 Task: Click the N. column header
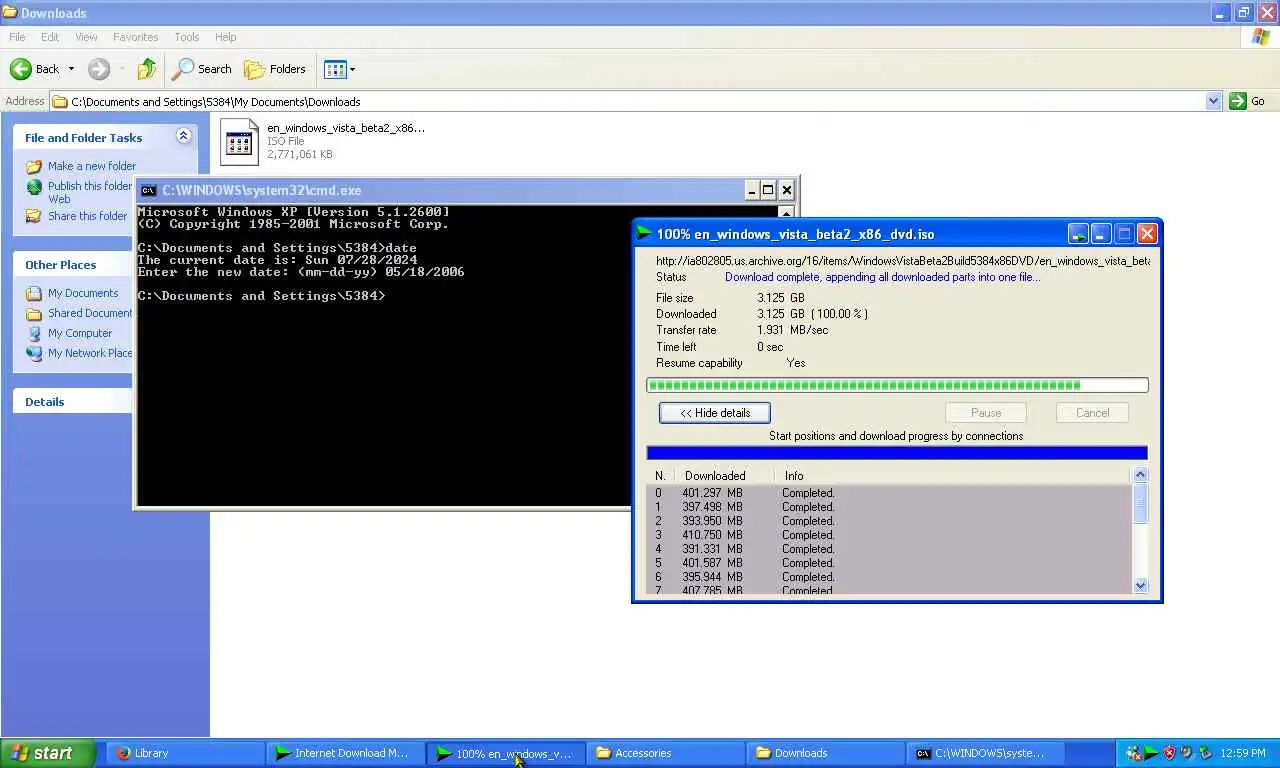pyautogui.click(x=660, y=476)
